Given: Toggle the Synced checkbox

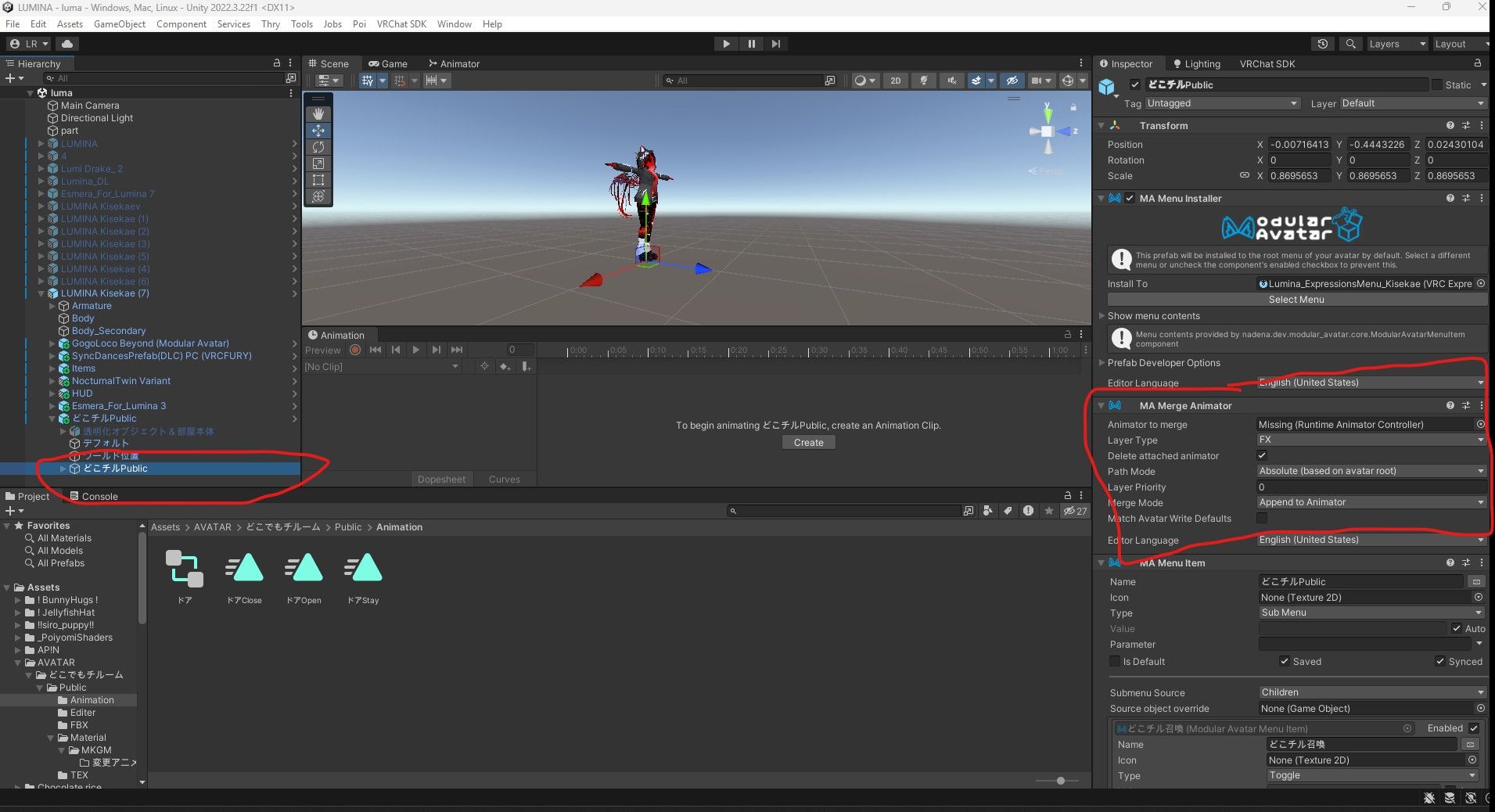Looking at the screenshot, I should 1439,661.
